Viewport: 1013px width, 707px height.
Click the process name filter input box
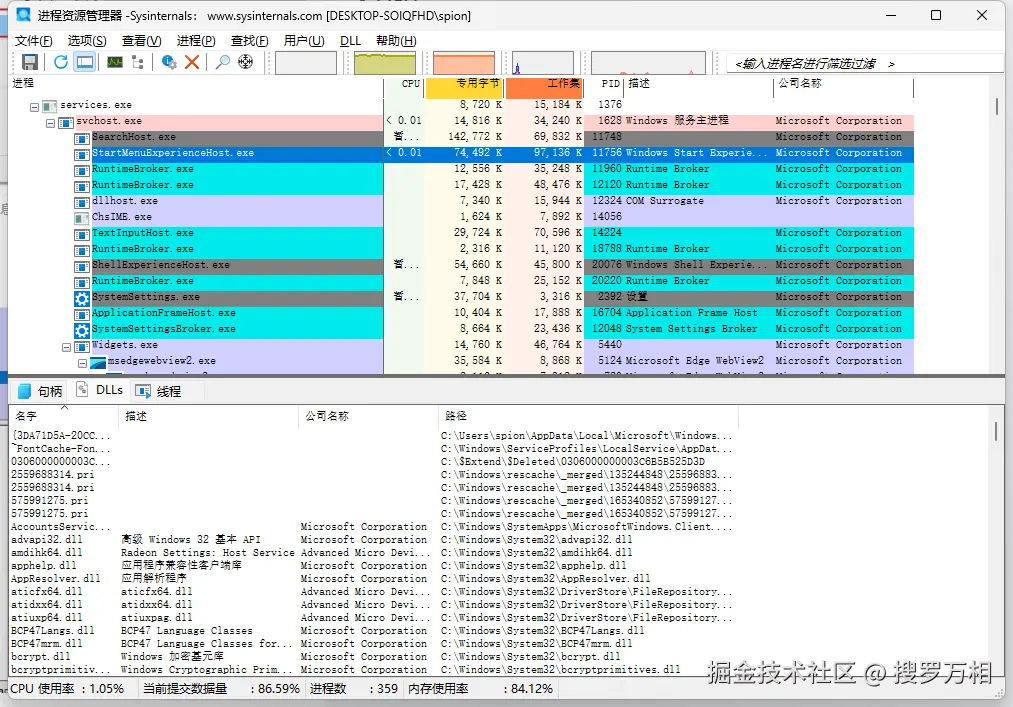point(864,63)
